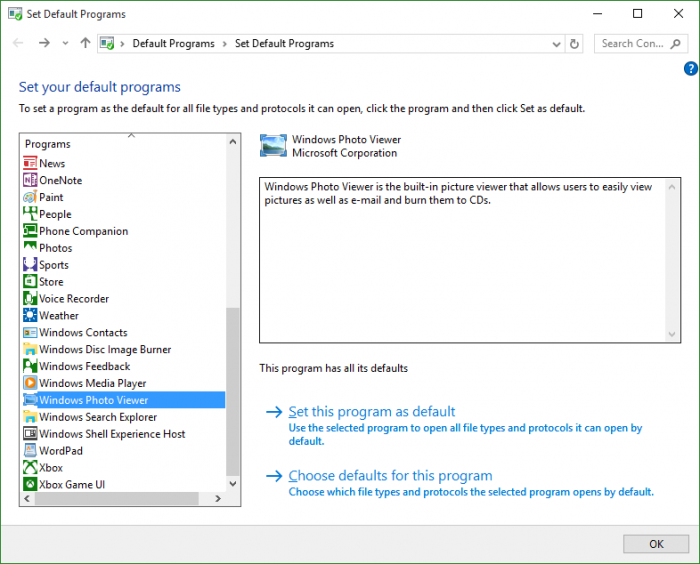Click the back navigation arrow
This screenshot has width=700, height=564.
[18, 43]
